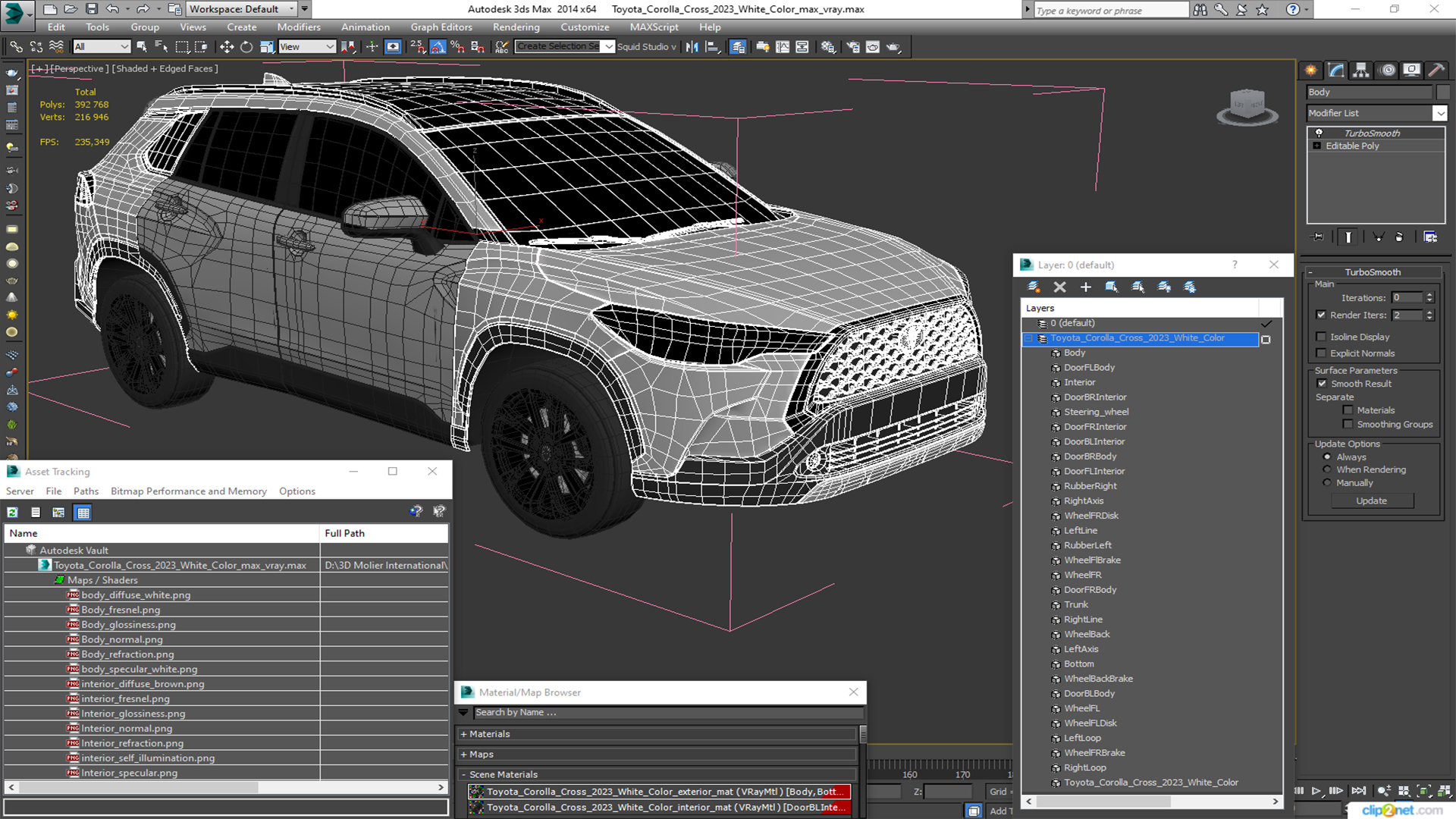Open the Workspace: Default dropdown

click(x=241, y=9)
